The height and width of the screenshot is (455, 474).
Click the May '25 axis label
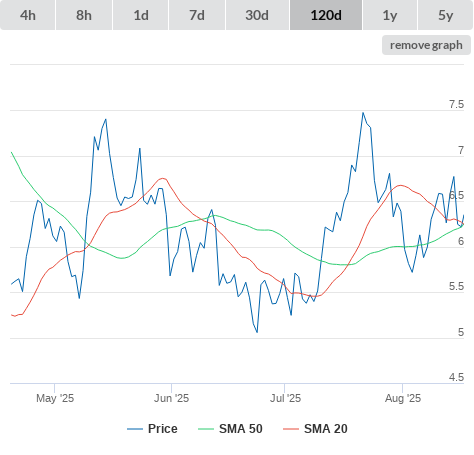point(55,398)
